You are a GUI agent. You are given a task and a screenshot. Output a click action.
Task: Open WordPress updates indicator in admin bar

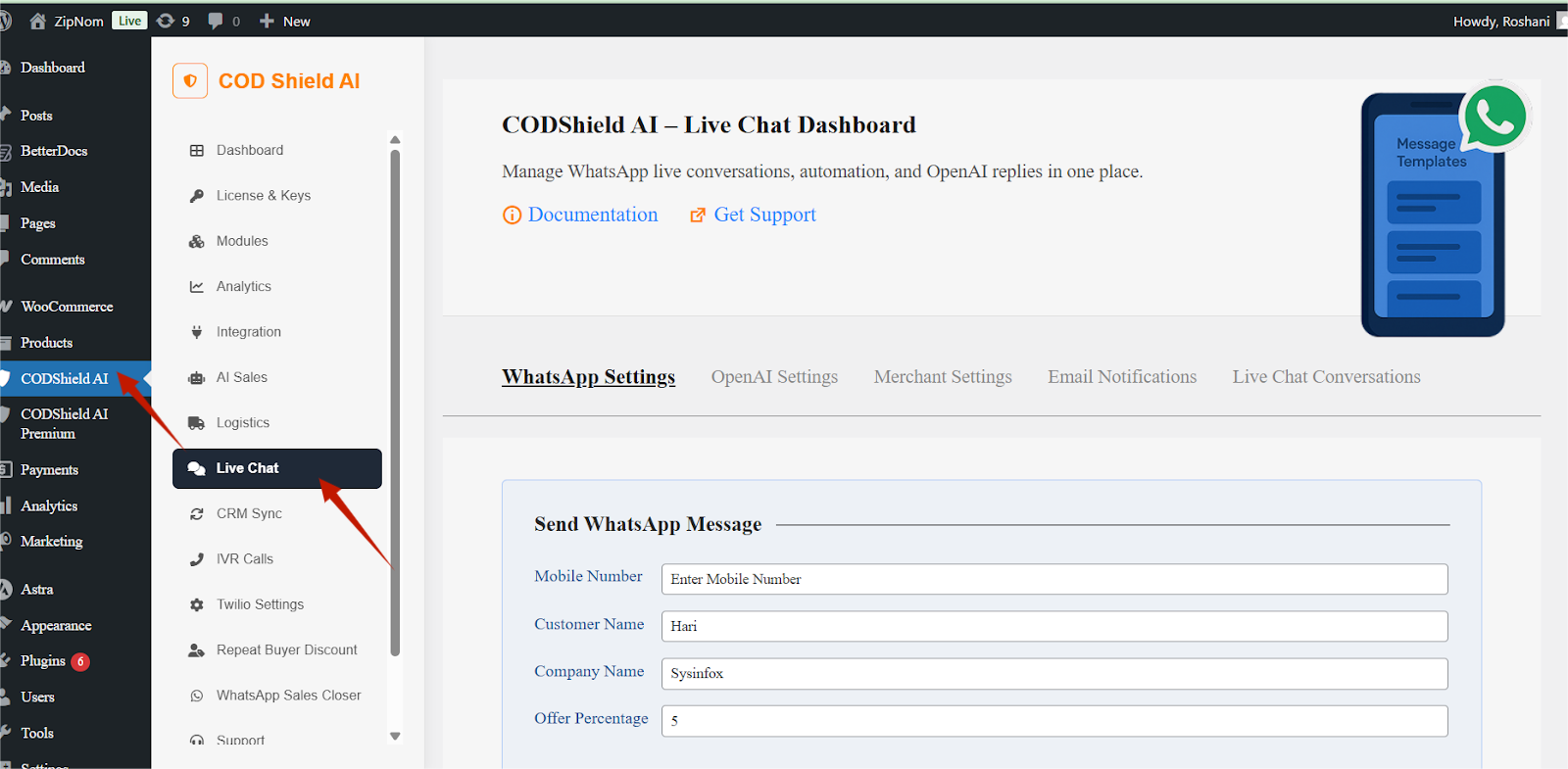click(173, 21)
